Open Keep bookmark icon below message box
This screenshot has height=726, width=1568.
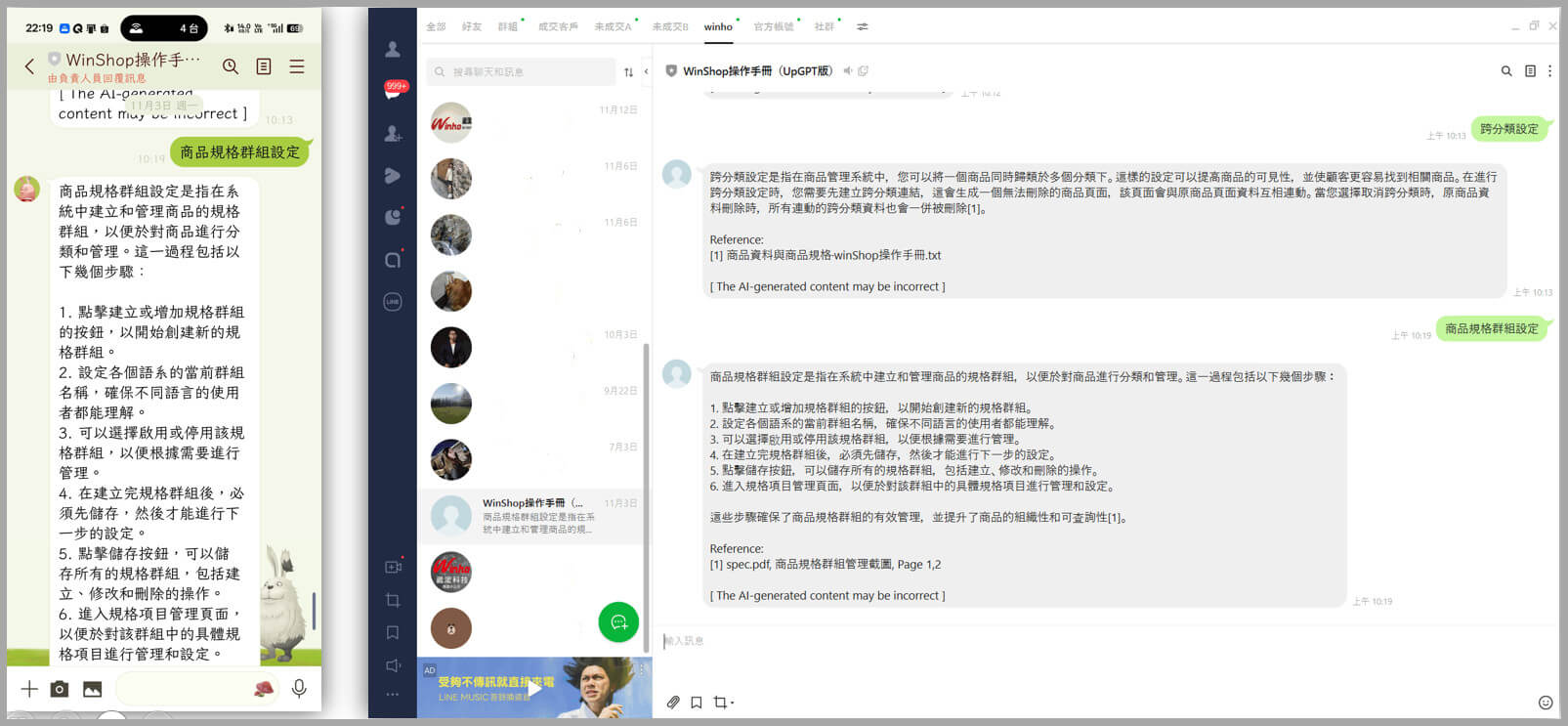tap(697, 702)
